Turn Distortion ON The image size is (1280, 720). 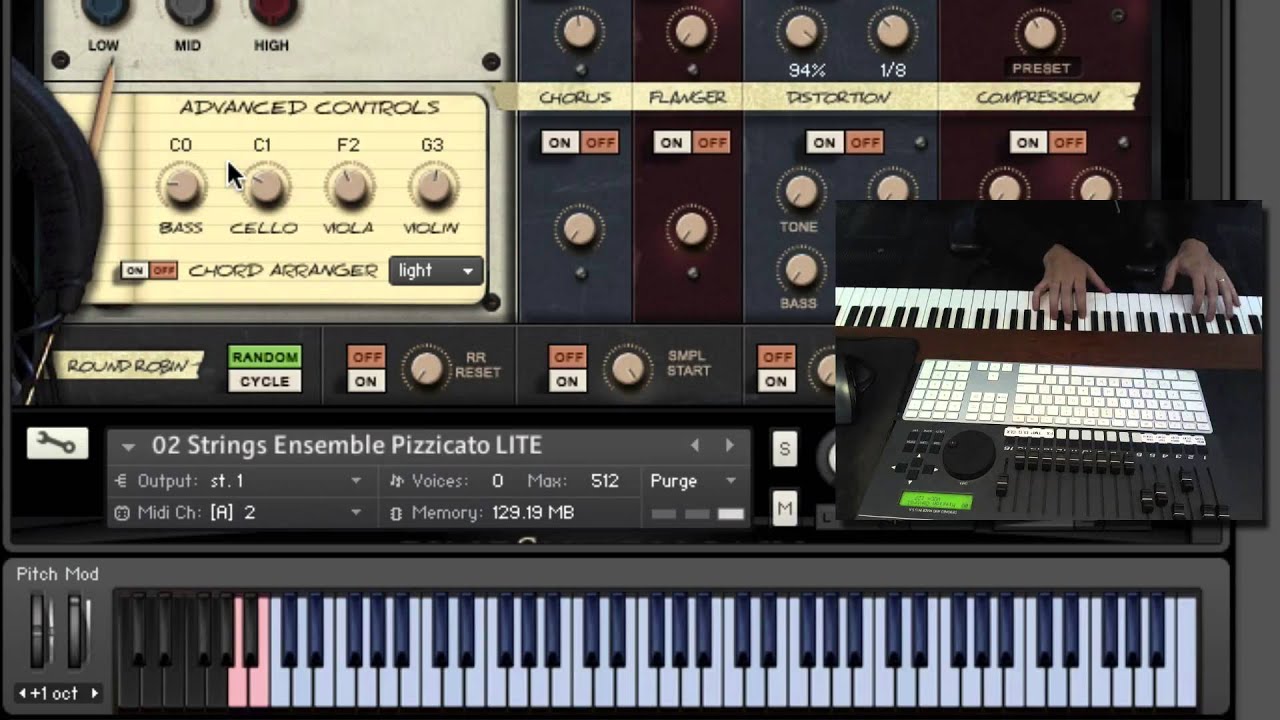pos(824,143)
